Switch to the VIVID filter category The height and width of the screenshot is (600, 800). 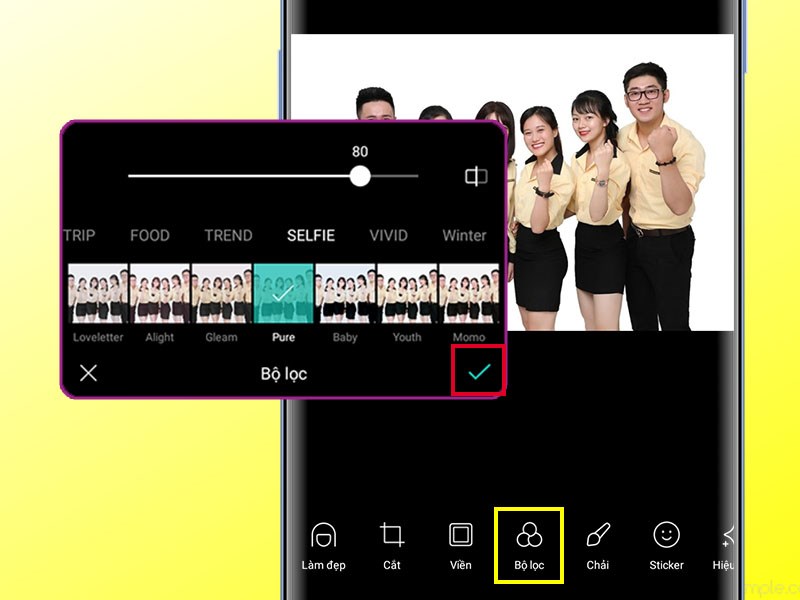coord(388,235)
